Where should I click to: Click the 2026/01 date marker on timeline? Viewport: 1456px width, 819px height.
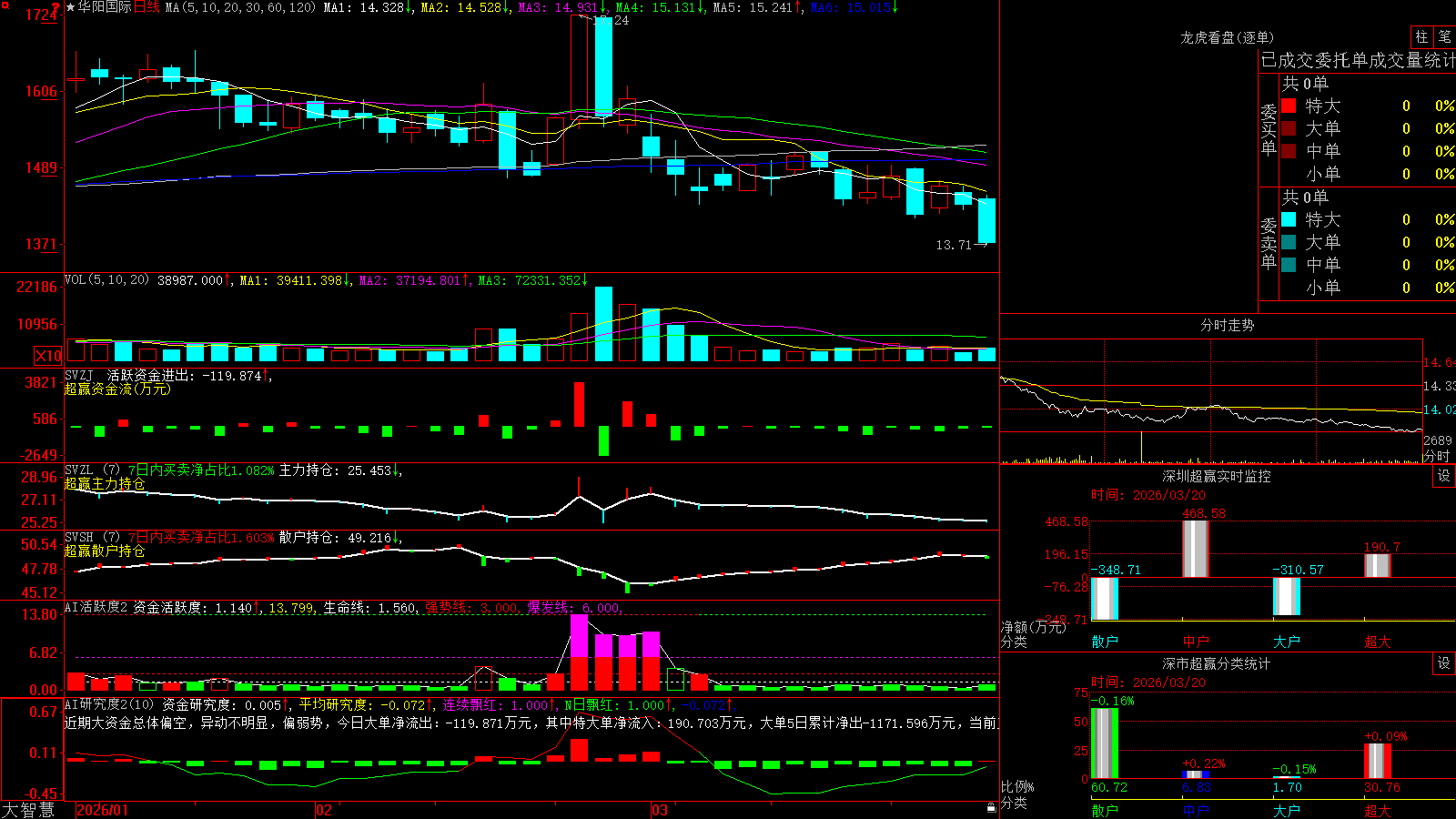[x=103, y=810]
